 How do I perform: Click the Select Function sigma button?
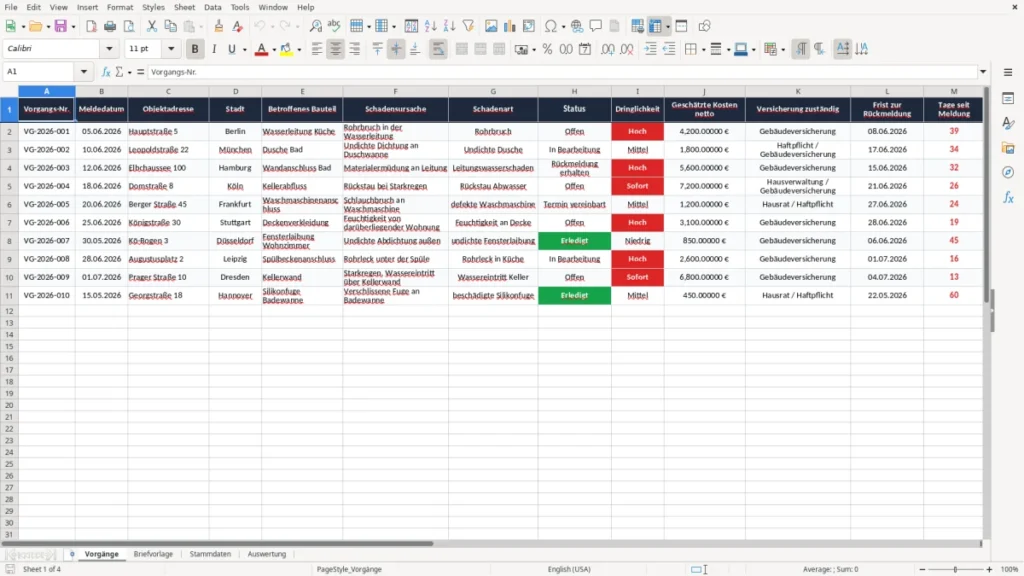point(119,72)
